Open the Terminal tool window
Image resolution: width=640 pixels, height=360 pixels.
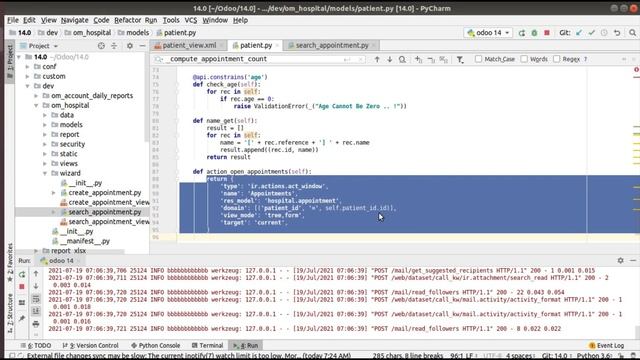coord(207,345)
